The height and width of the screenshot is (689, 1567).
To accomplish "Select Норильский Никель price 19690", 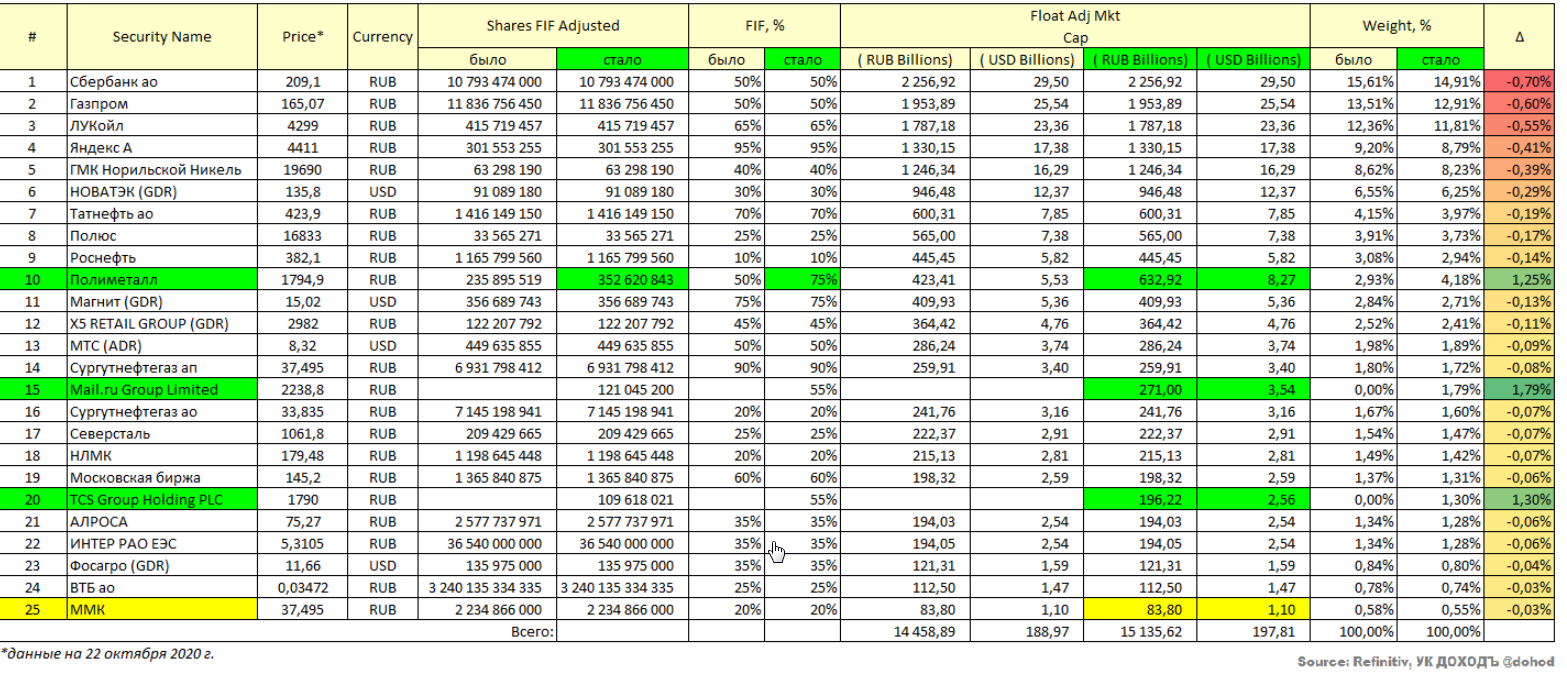I will click(x=303, y=169).
